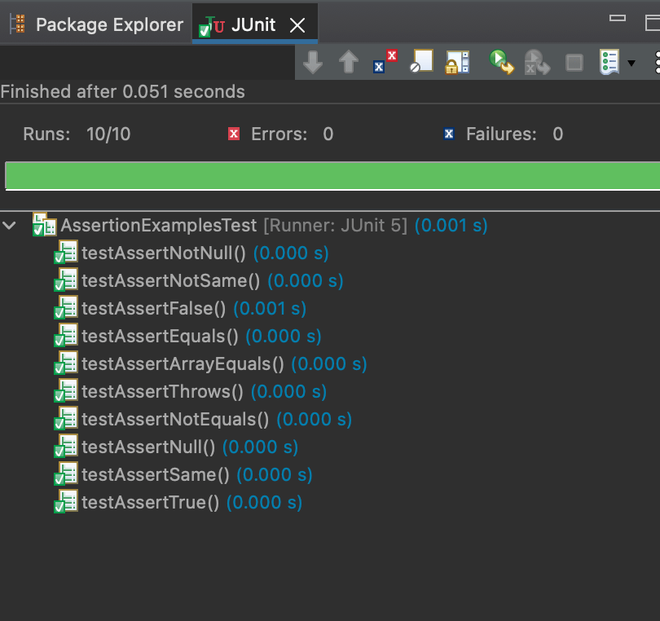The width and height of the screenshot is (660, 621).
Task: Toggle show failures only filter
Action: pyautogui.click(x=385, y=62)
